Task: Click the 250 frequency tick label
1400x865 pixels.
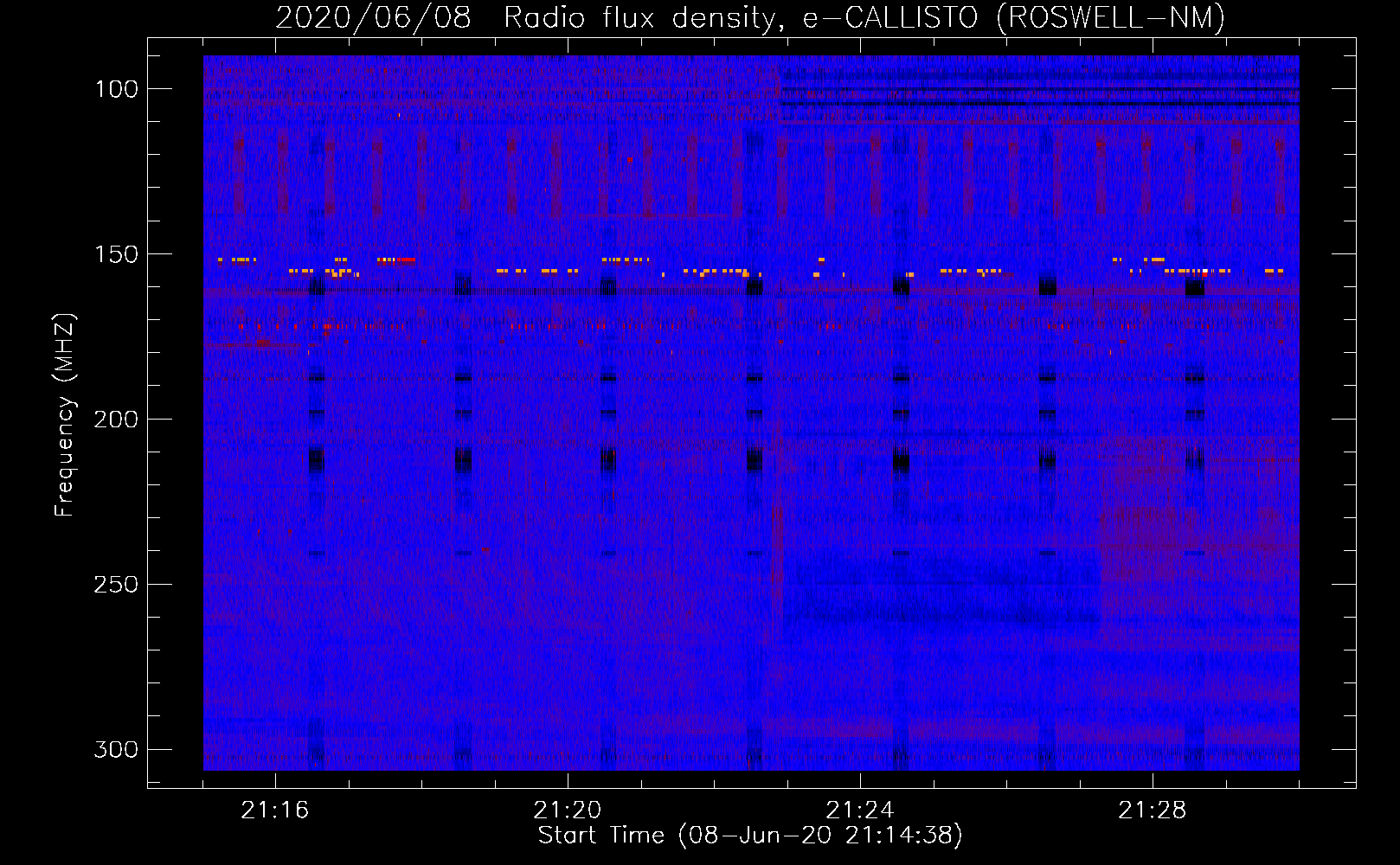Action: 115,585
